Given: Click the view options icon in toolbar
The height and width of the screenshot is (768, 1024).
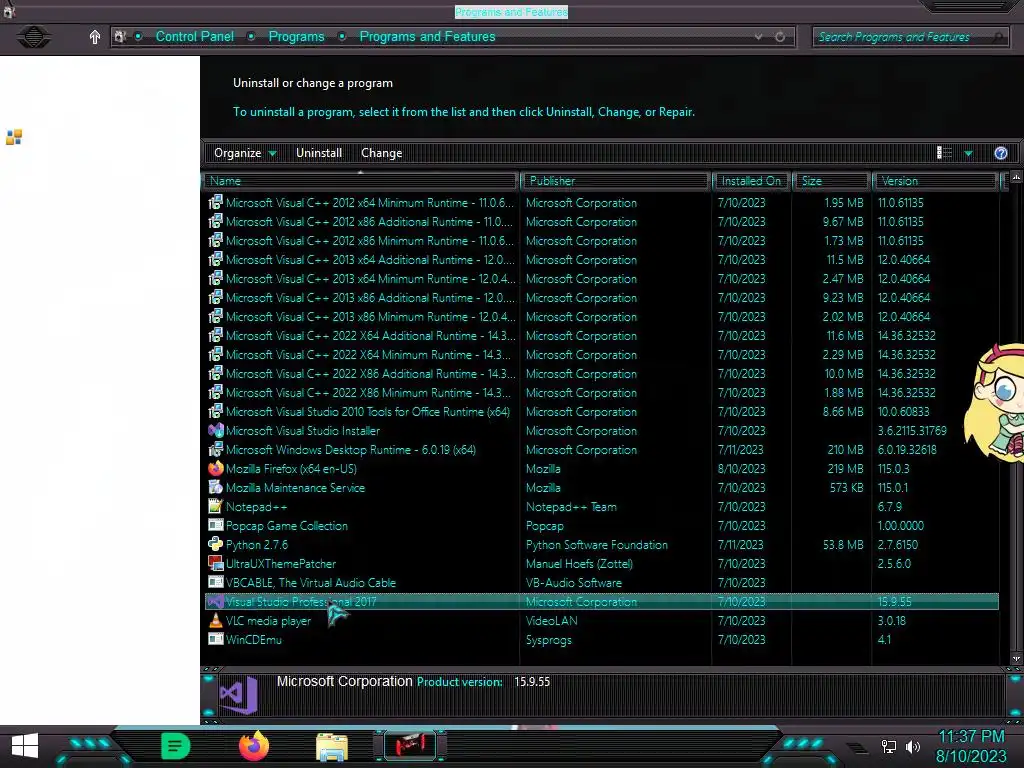Looking at the screenshot, I should [x=944, y=153].
